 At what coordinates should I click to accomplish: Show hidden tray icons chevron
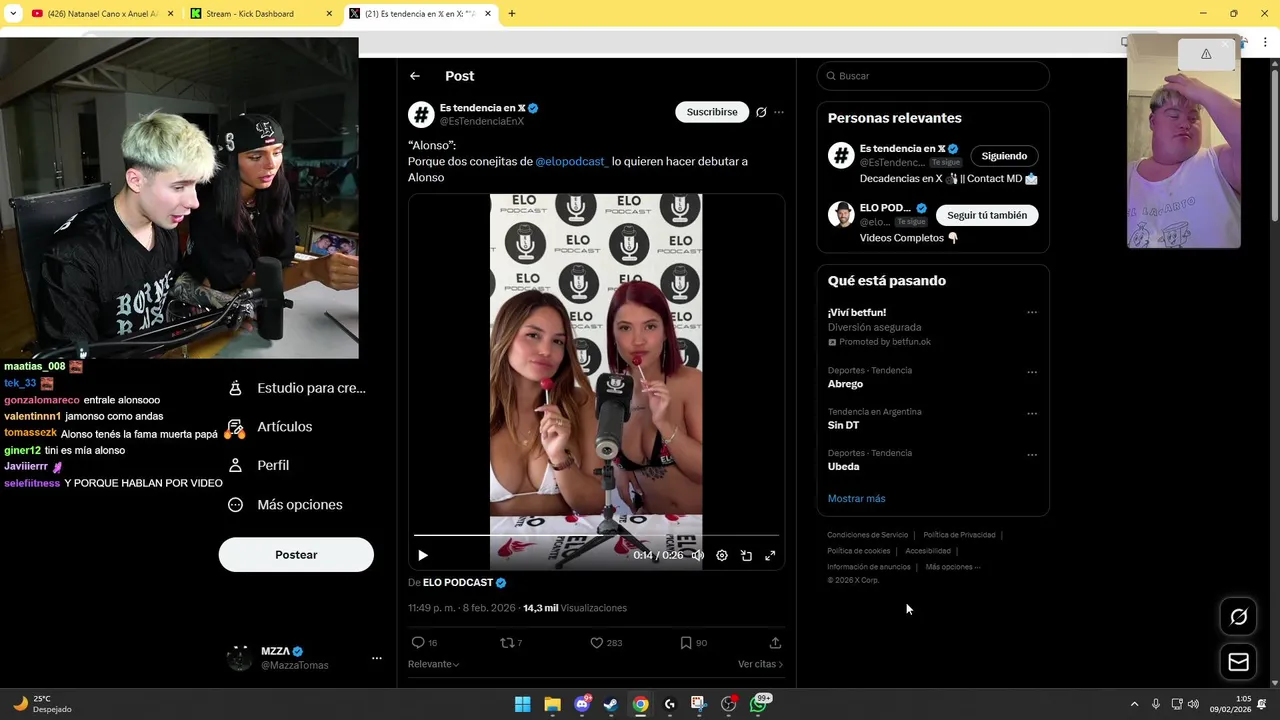[1134, 704]
